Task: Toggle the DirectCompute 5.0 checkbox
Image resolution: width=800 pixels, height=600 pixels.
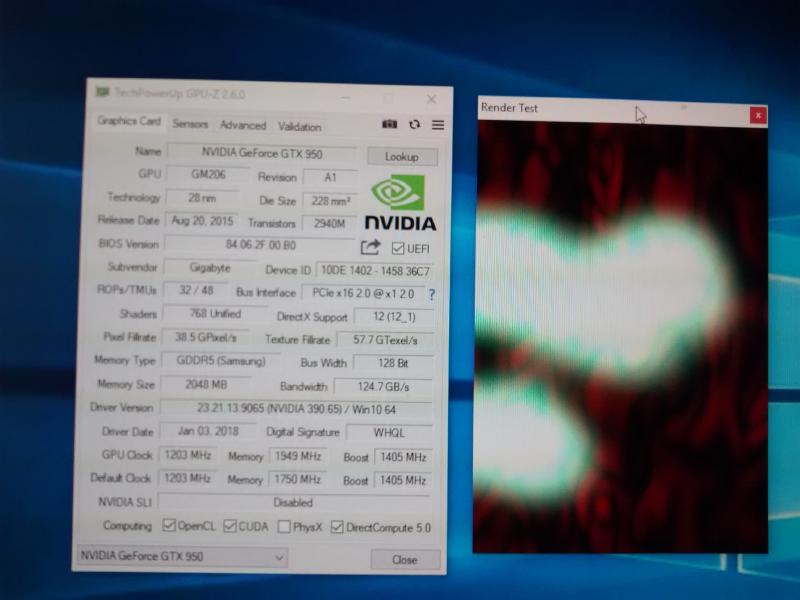Action: coord(337,527)
